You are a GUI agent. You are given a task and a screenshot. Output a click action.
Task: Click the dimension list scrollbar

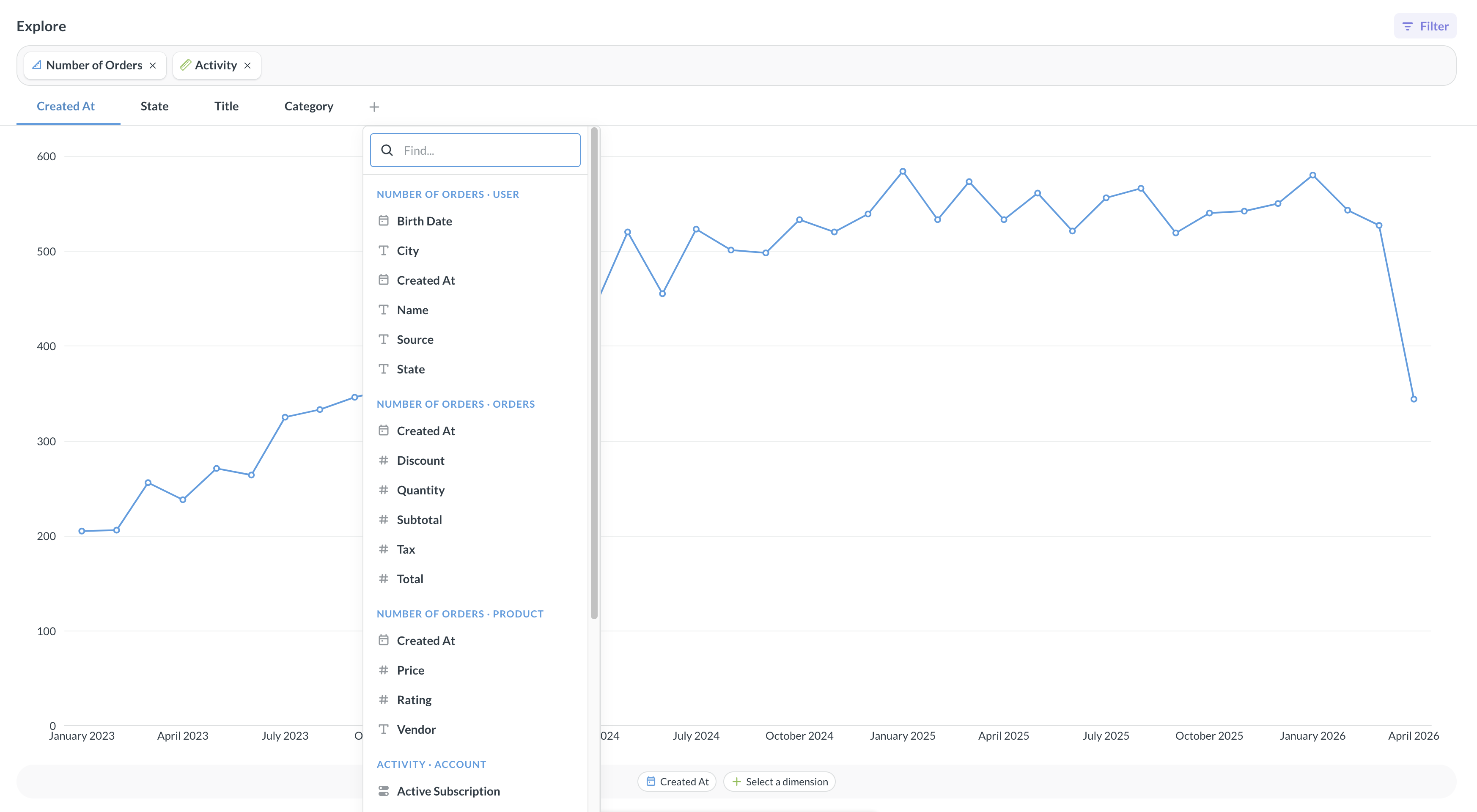(594, 373)
